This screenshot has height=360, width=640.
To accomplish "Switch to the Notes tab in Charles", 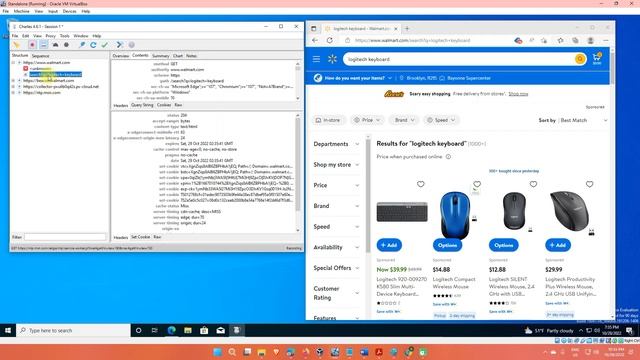I will (191, 56).
